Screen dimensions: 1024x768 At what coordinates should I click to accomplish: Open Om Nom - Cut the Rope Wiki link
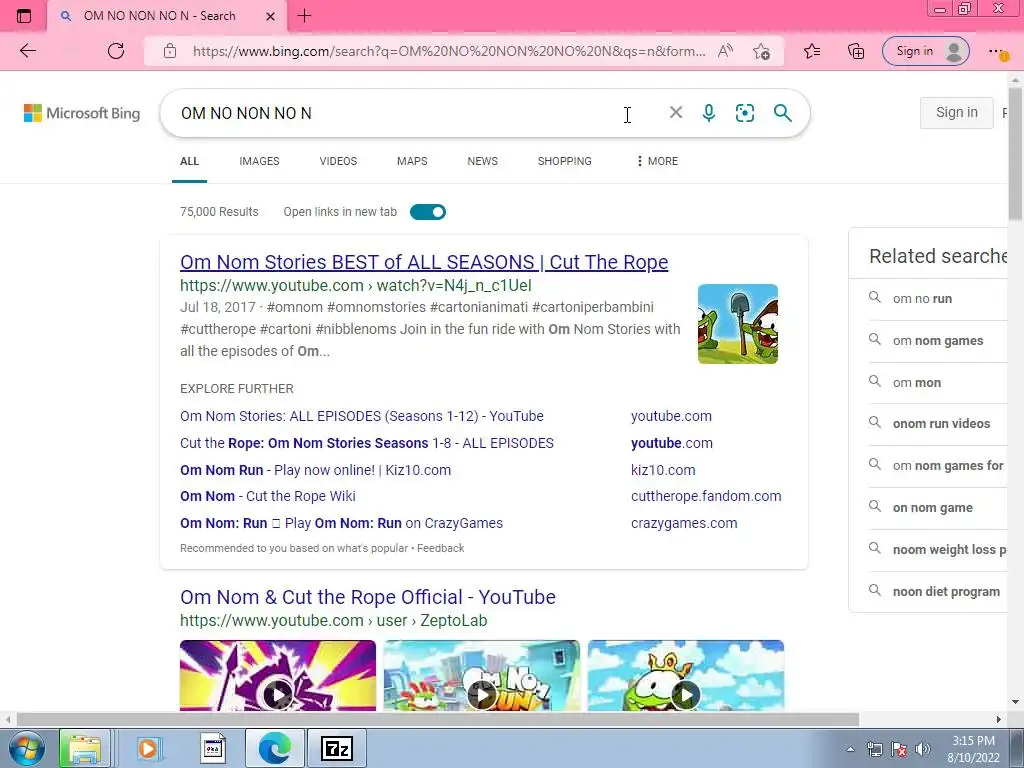click(268, 496)
